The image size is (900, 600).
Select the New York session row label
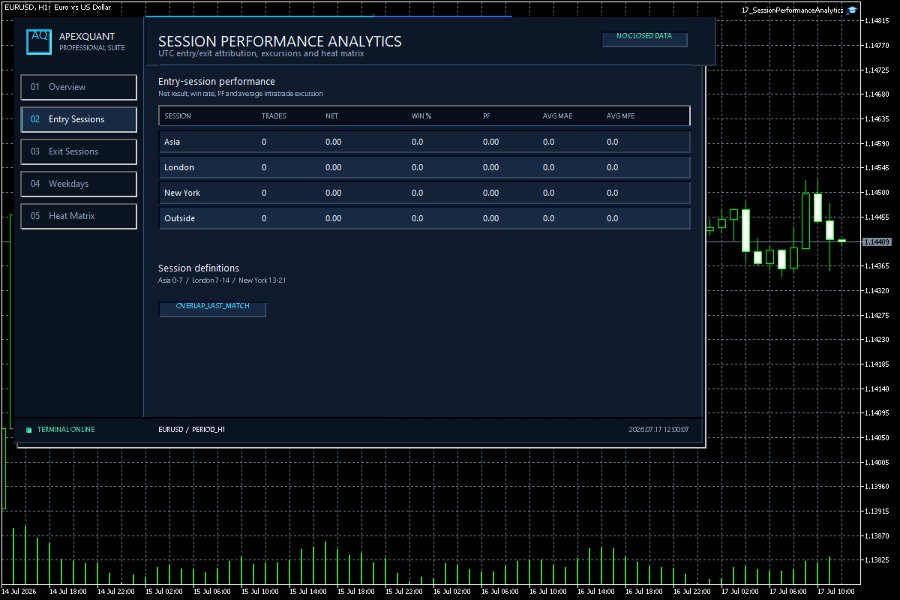tap(182, 193)
